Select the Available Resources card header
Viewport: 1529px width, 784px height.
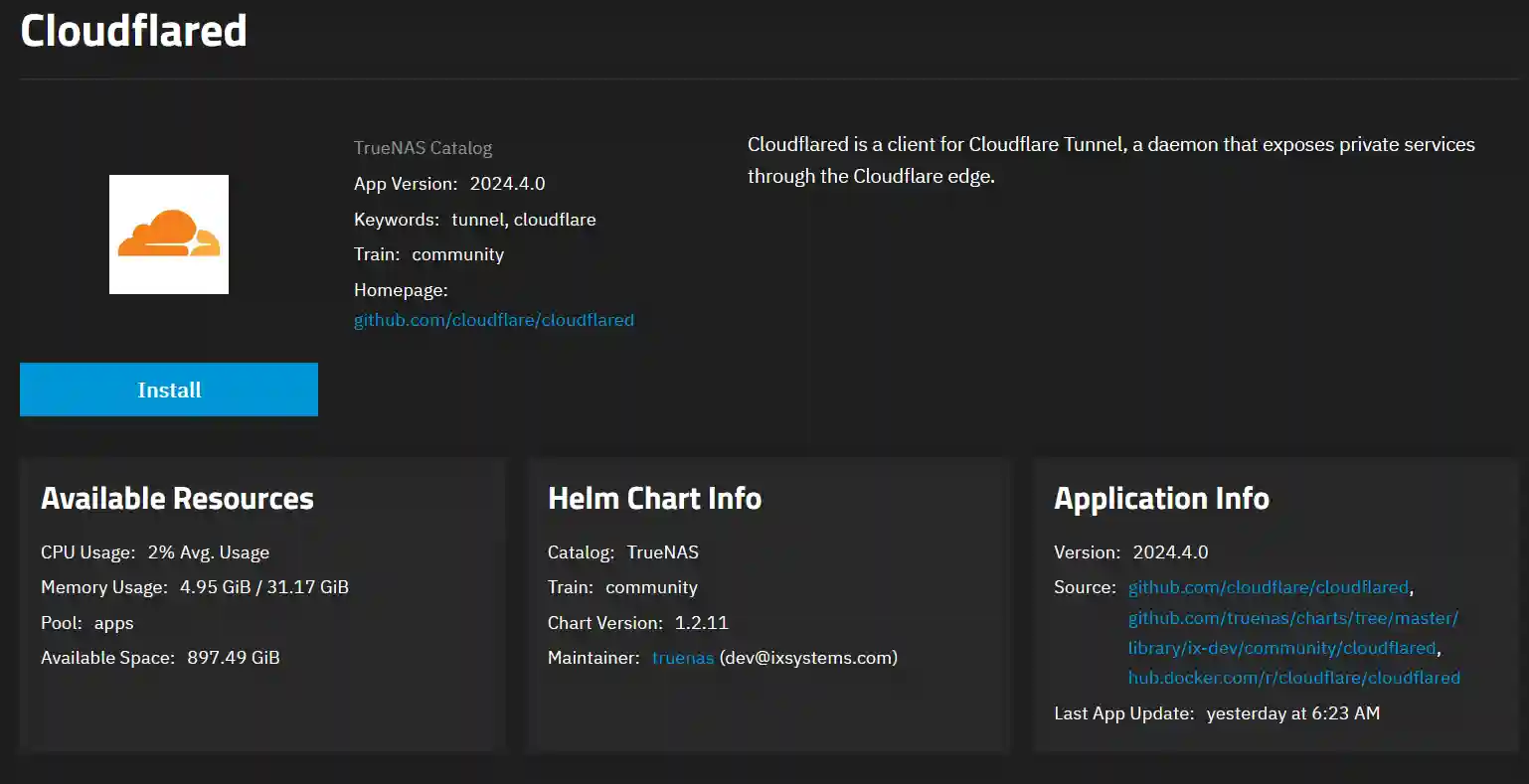tap(176, 498)
